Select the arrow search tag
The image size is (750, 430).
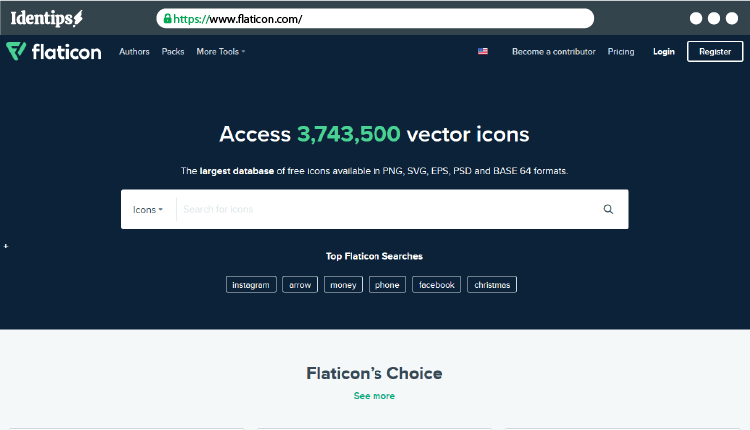300,285
